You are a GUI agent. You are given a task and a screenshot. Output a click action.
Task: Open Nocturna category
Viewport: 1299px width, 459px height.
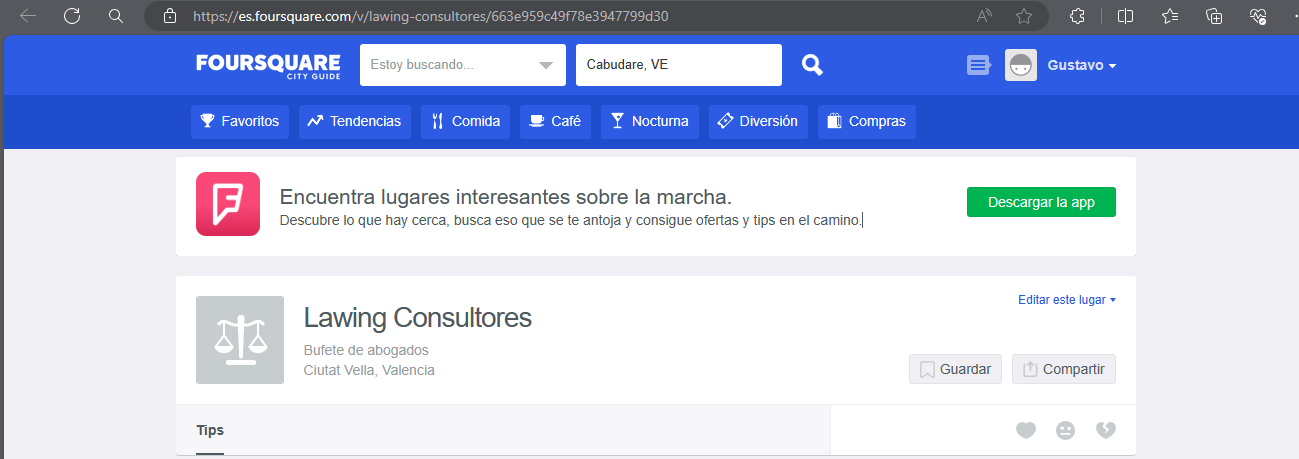[650, 121]
